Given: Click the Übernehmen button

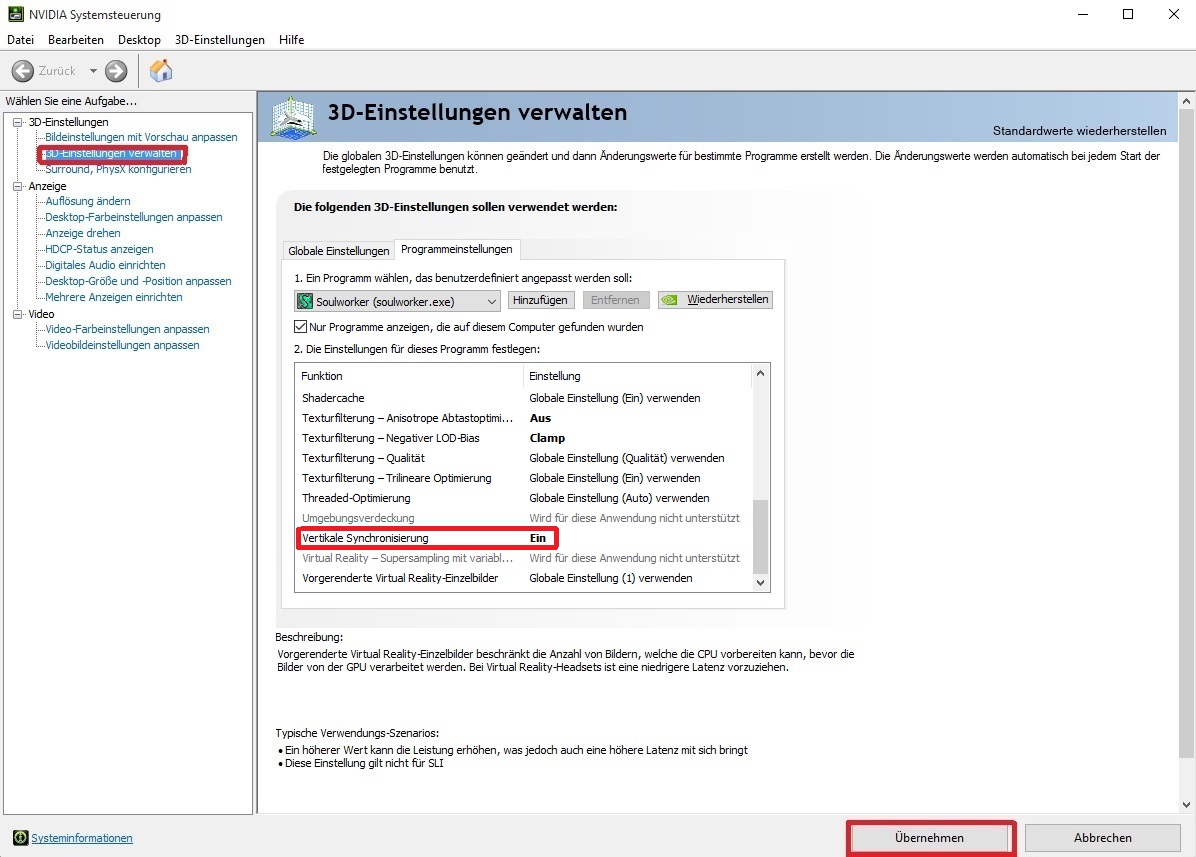Looking at the screenshot, I should click(x=929, y=838).
